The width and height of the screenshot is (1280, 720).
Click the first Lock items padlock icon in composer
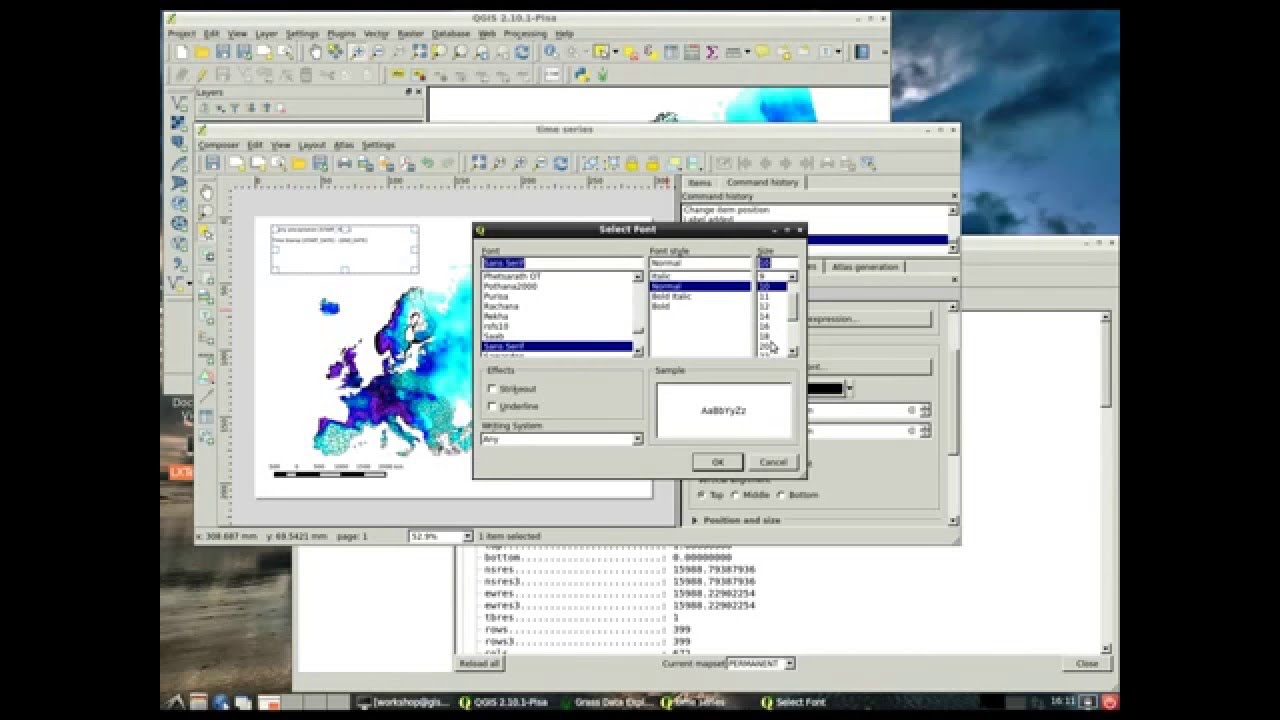pyautogui.click(x=632, y=163)
